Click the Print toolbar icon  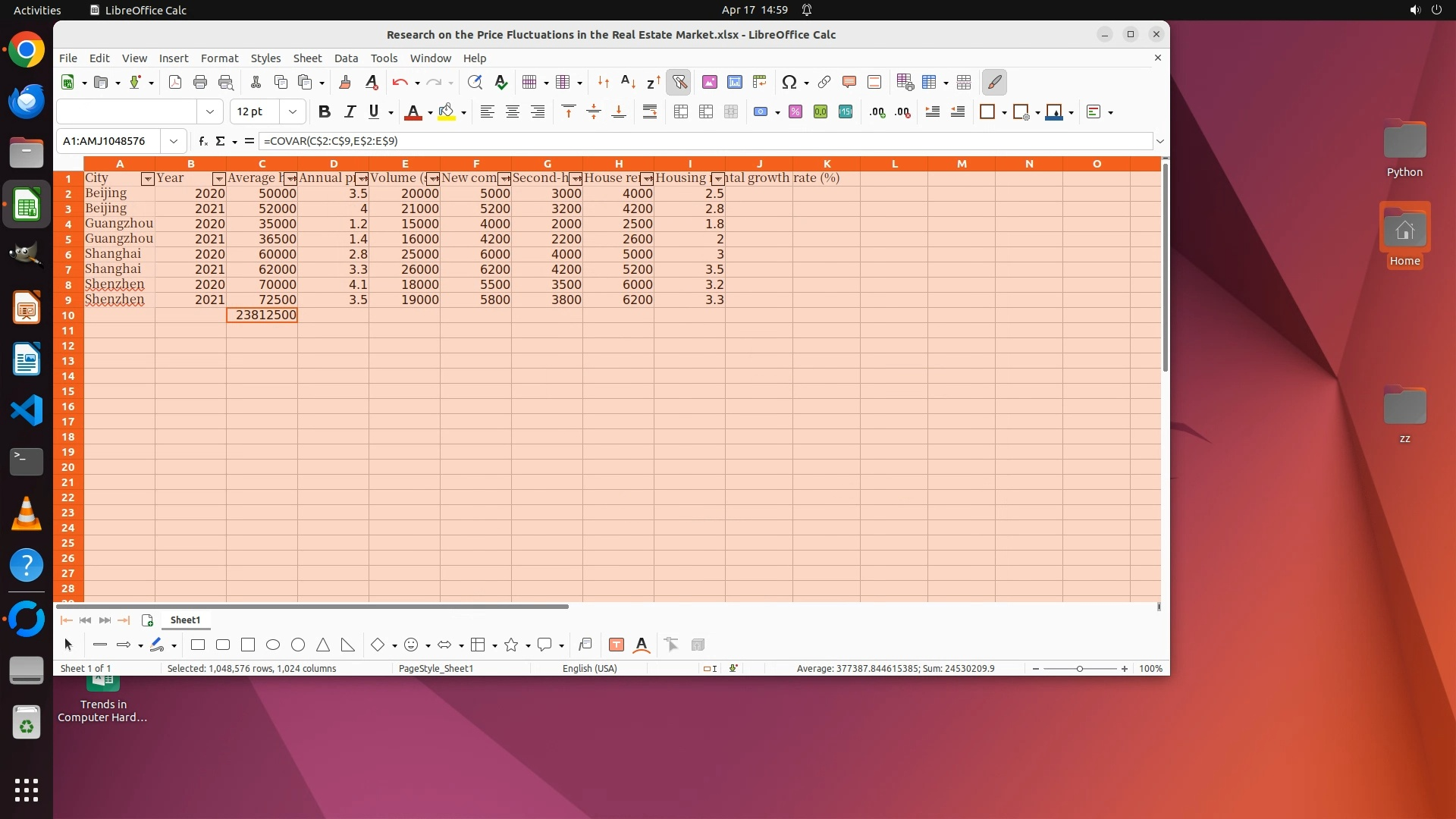click(200, 82)
